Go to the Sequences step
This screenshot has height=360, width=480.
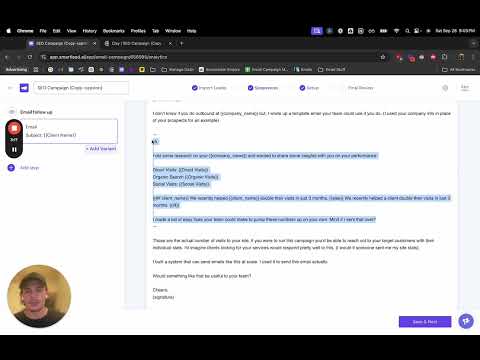tap(263, 88)
